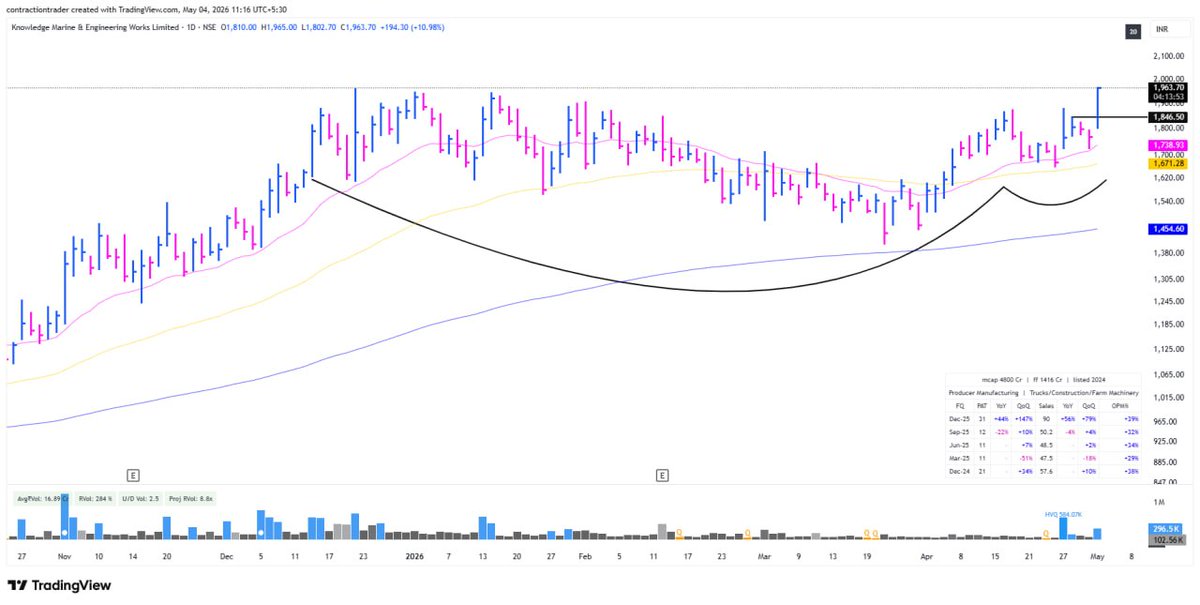Click the mcap 4800 Cr text
Image resolution: width=1200 pixels, height=605 pixels.
[1002, 380]
